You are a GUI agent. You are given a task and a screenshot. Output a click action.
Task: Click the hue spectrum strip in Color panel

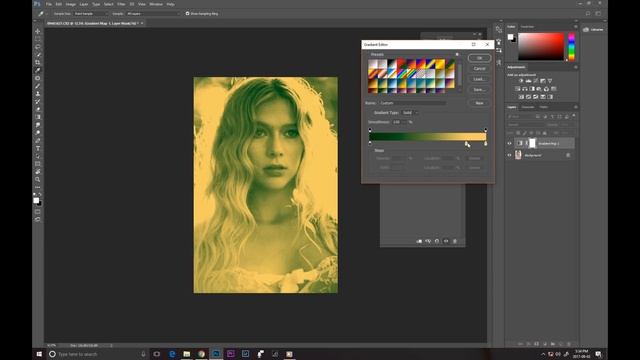[571, 47]
